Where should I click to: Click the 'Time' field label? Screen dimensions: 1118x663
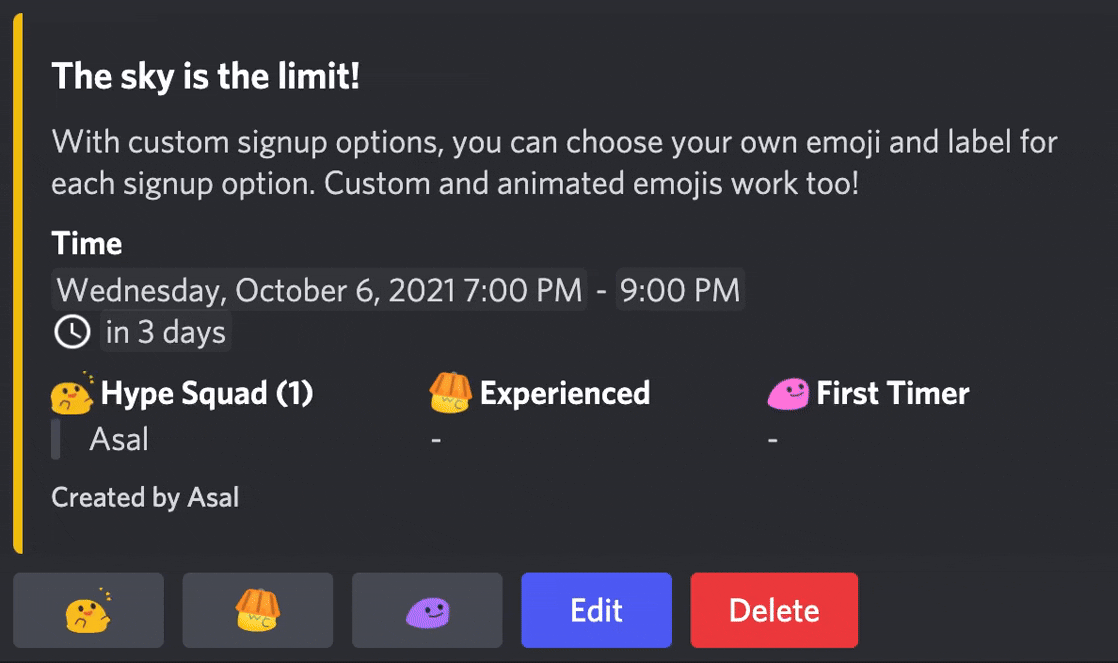87,244
